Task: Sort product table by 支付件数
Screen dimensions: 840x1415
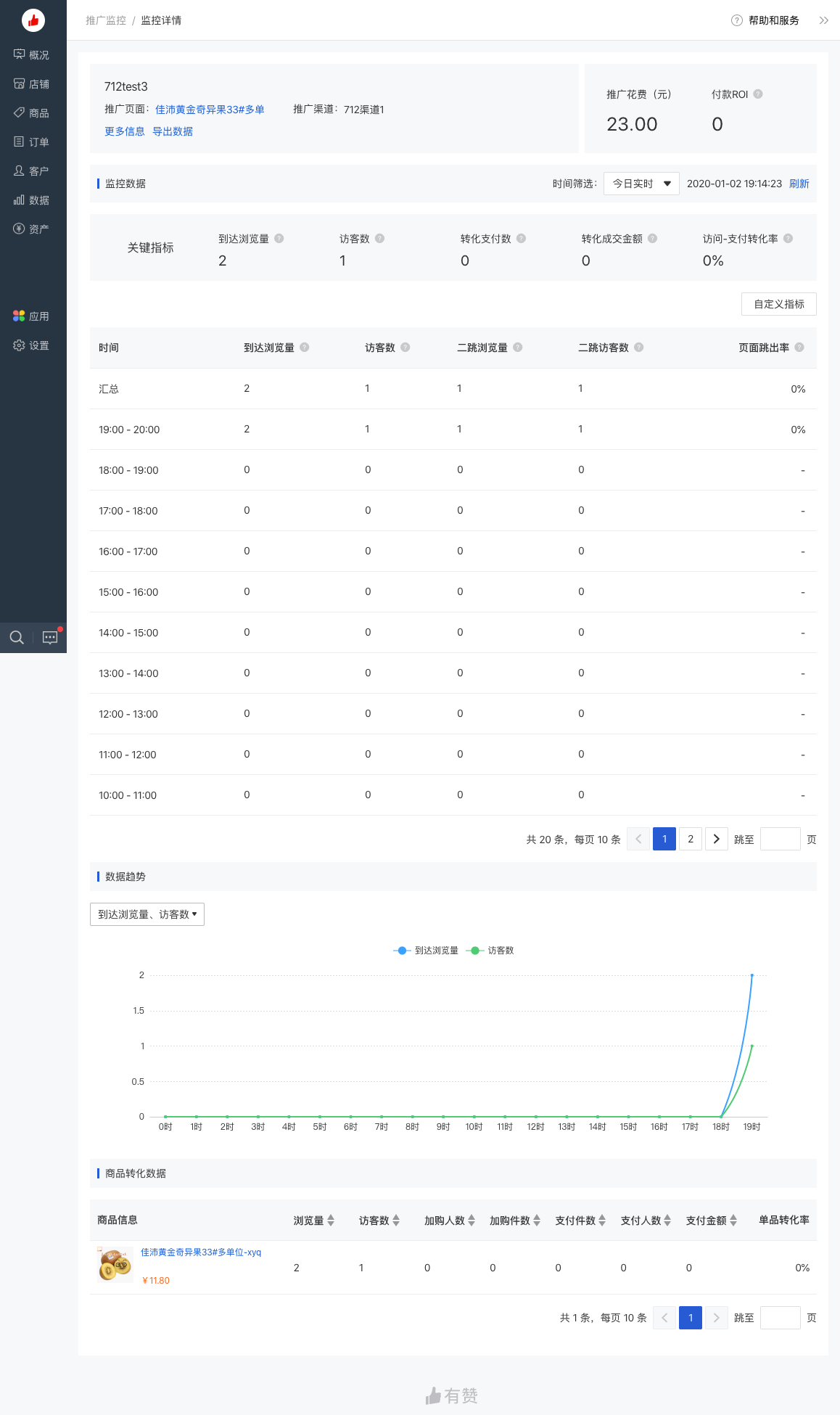Action: tap(602, 1221)
